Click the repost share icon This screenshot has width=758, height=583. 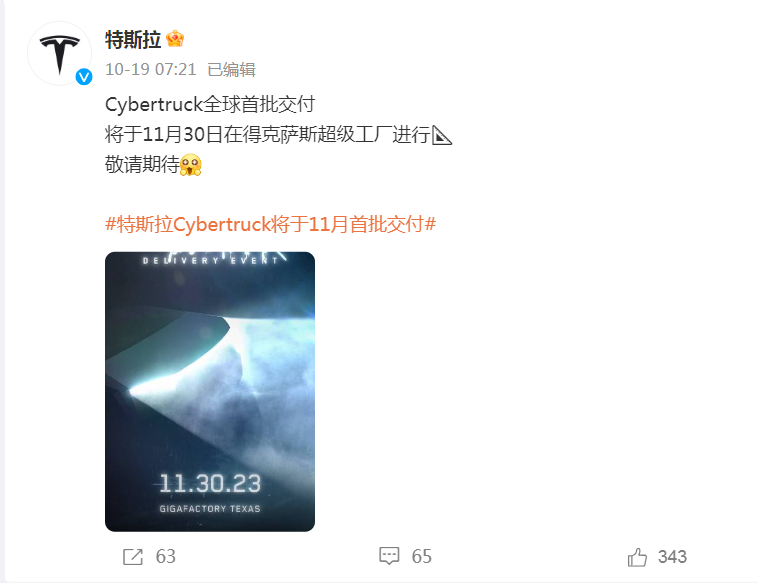tap(132, 557)
